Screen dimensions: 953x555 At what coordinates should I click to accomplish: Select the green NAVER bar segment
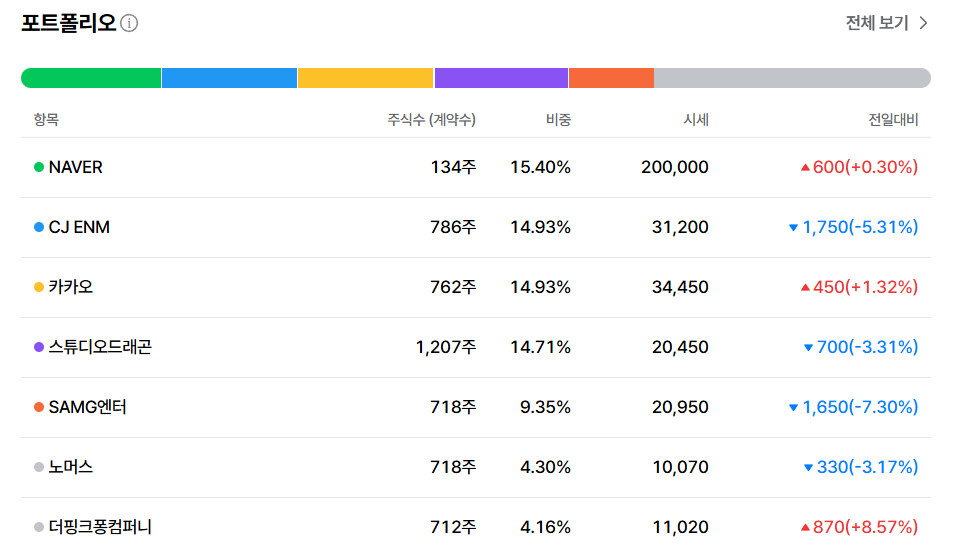(91, 78)
